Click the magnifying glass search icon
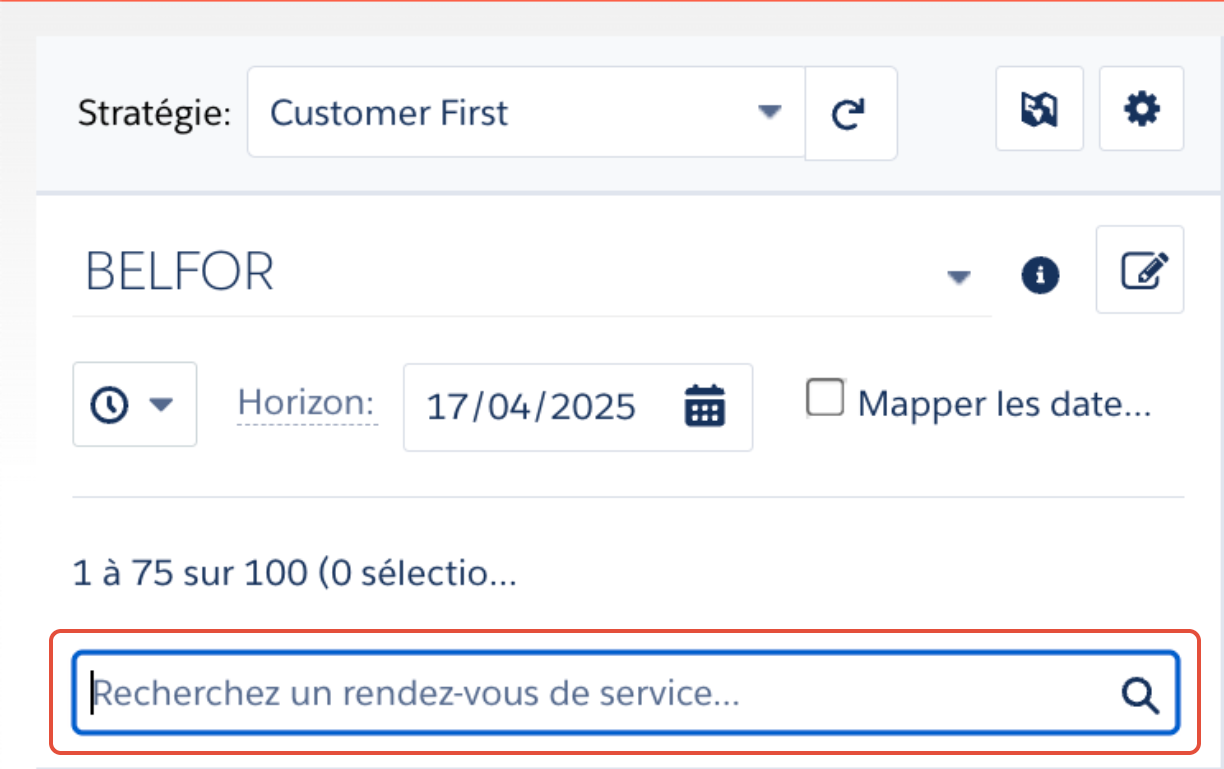The width and height of the screenshot is (1224, 769). click(x=1139, y=693)
